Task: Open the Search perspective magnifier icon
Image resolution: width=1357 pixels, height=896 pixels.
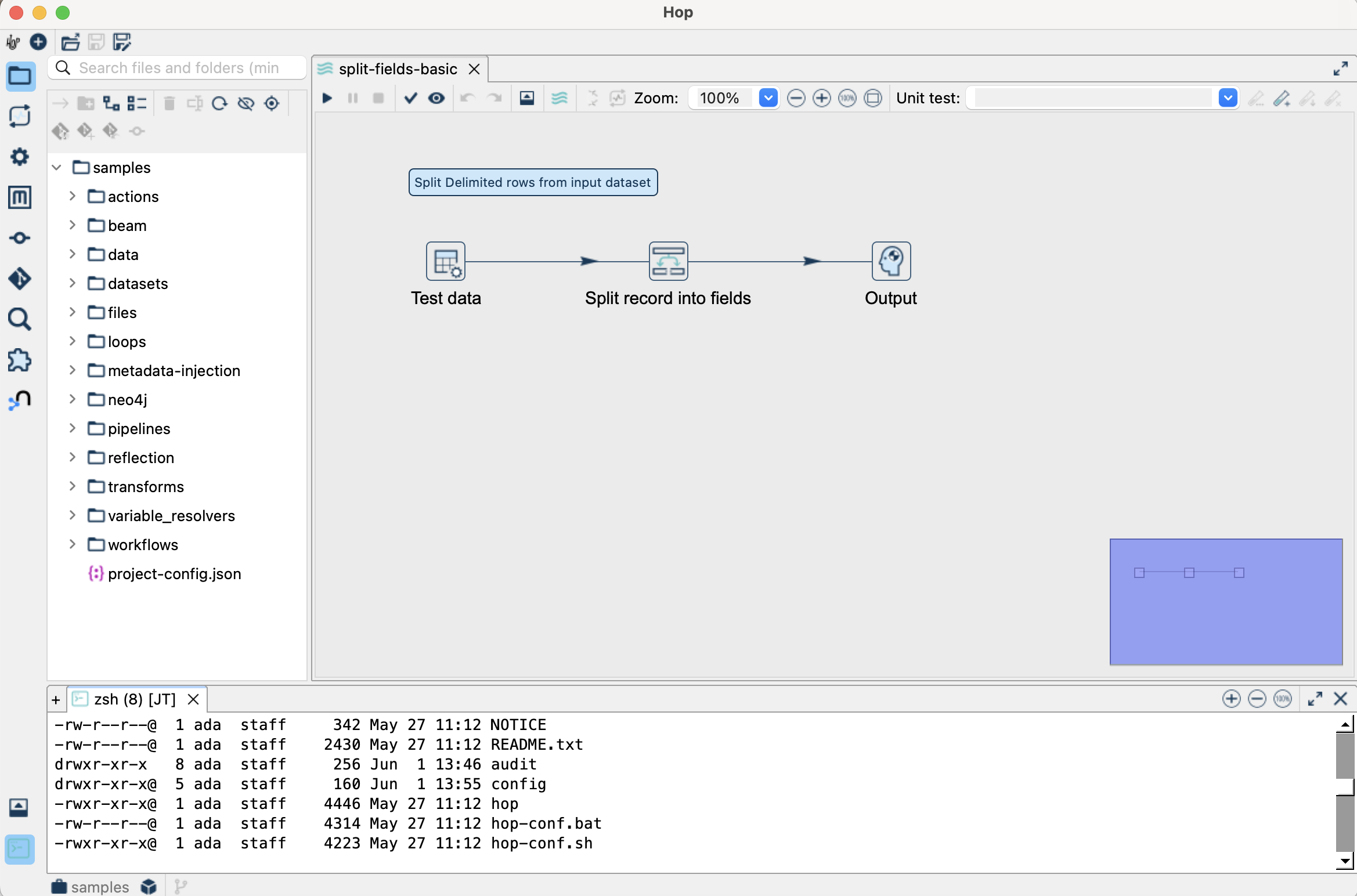Action: [20, 319]
